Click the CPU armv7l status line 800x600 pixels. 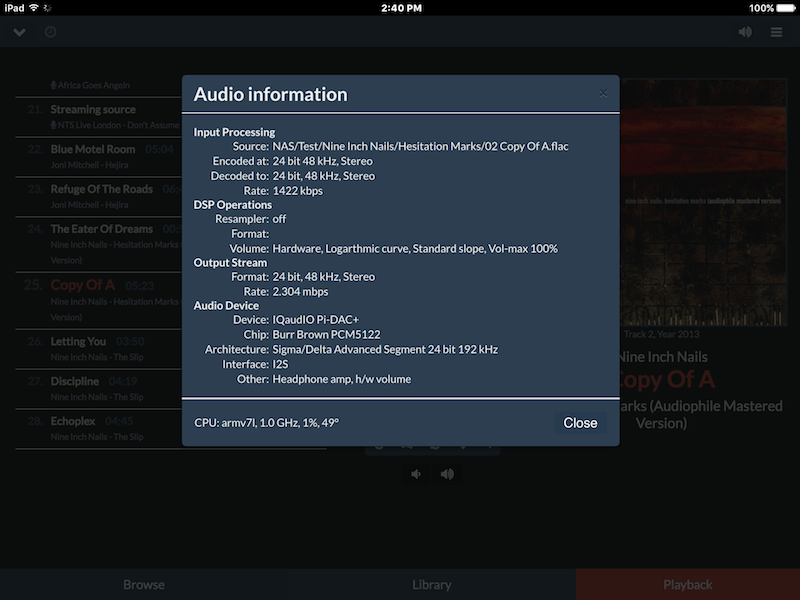coord(266,423)
